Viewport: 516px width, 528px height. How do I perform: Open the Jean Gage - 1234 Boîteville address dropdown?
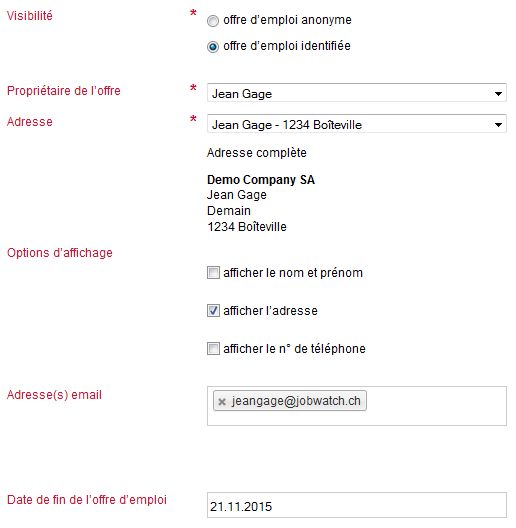(x=357, y=124)
